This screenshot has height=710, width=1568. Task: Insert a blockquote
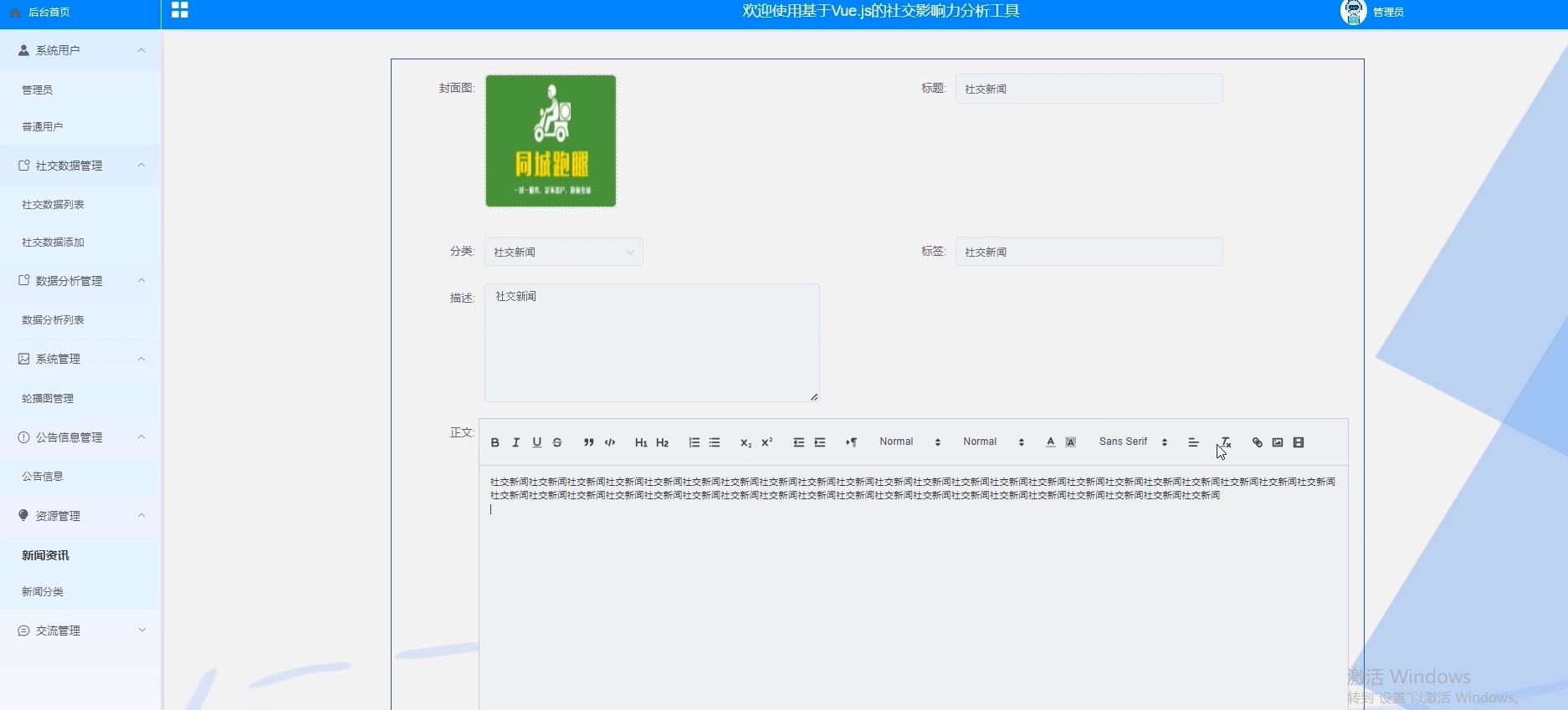tap(589, 442)
